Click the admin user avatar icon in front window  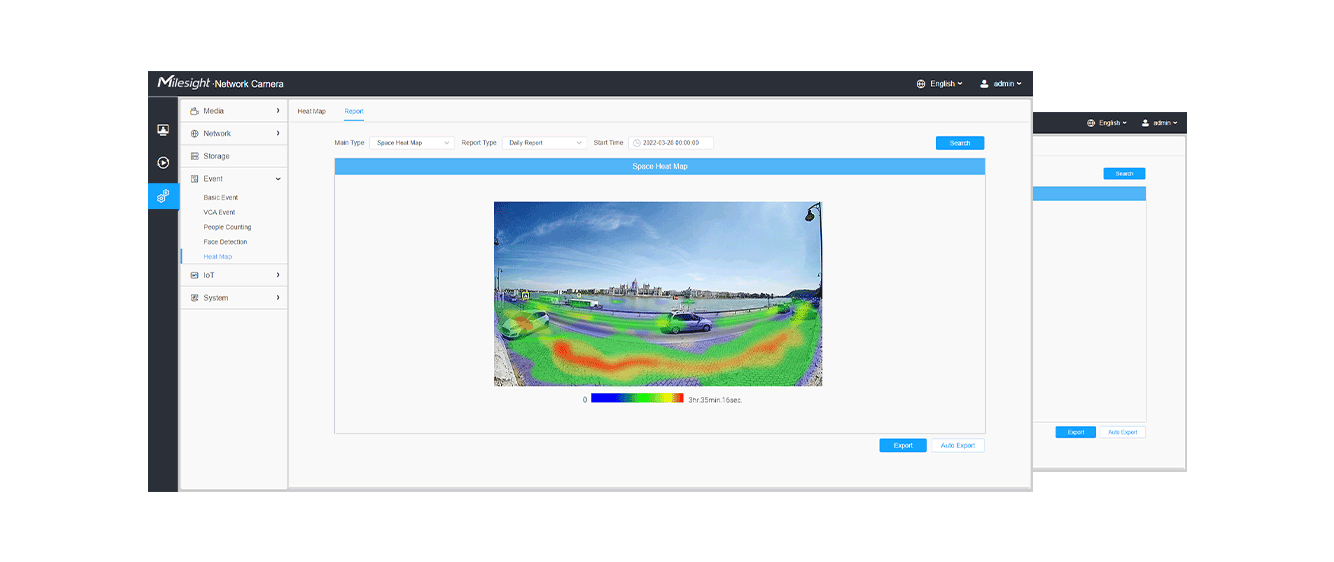coord(984,84)
